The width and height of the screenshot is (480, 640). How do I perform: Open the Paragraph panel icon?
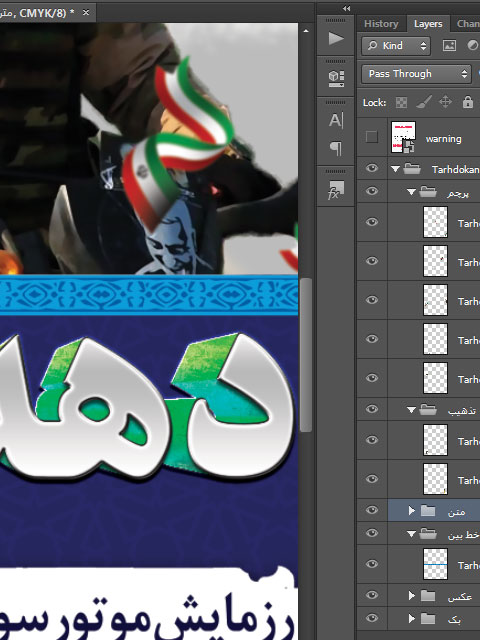336,148
